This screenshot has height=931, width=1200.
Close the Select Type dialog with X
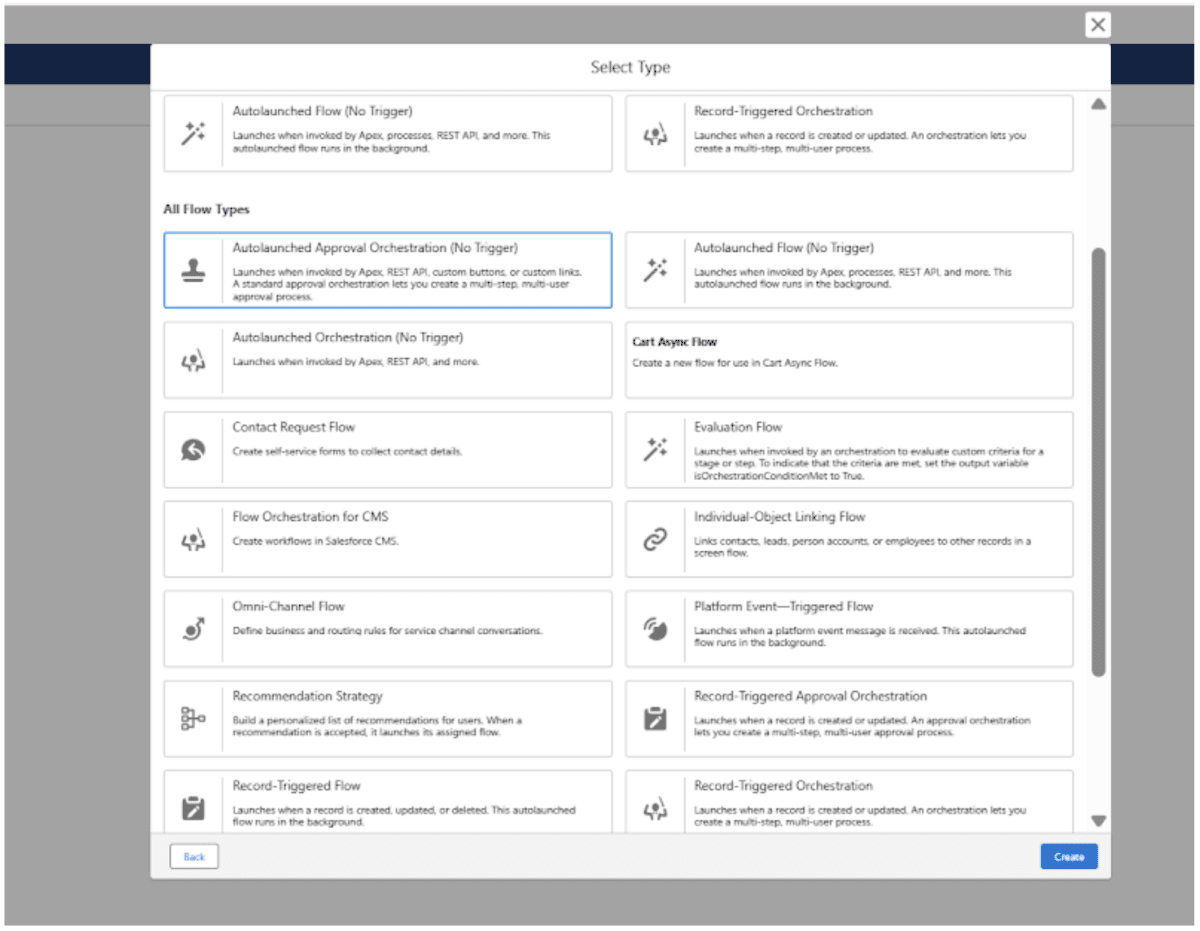tap(1098, 25)
